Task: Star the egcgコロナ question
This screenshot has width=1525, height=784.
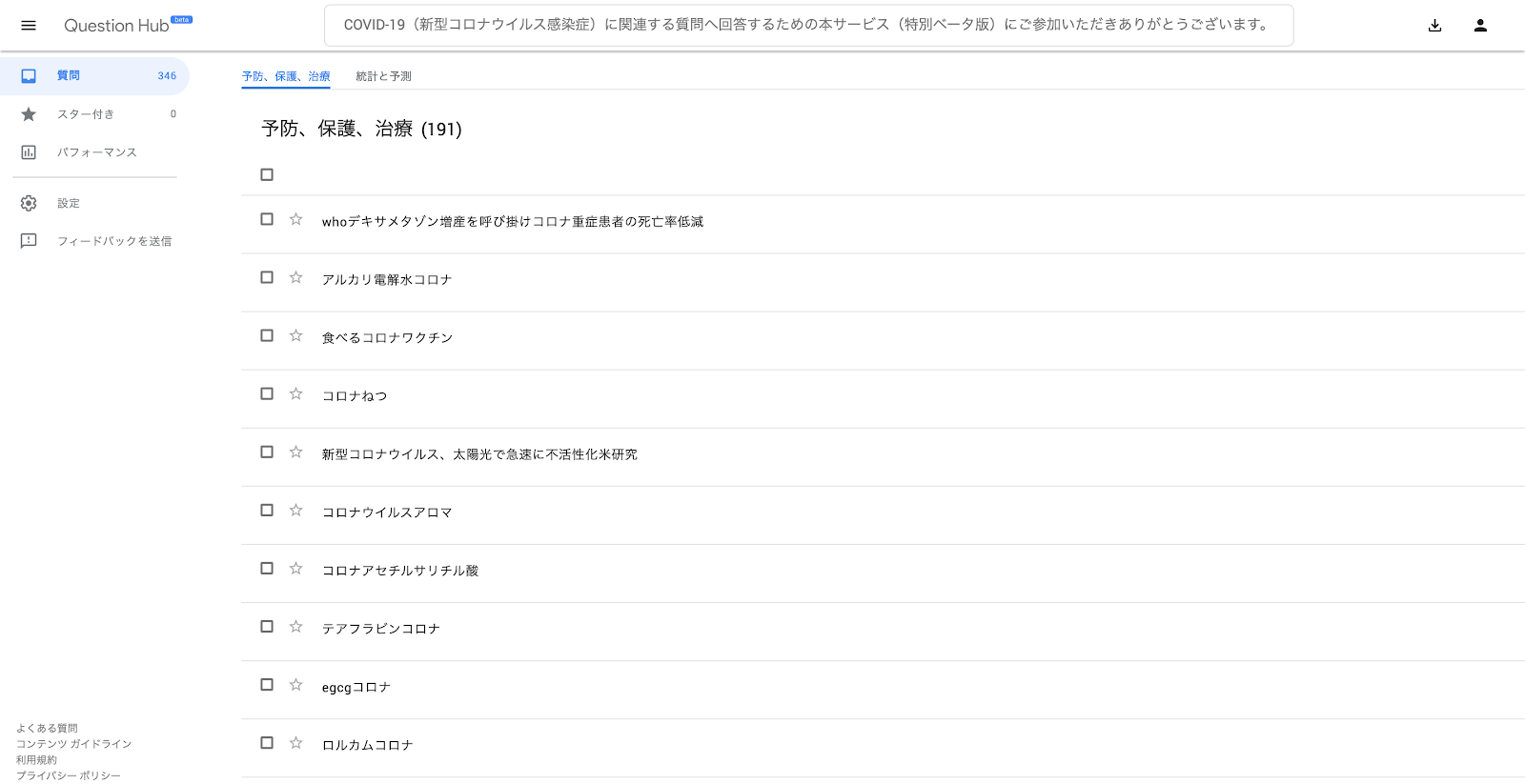Action: [296, 684]
